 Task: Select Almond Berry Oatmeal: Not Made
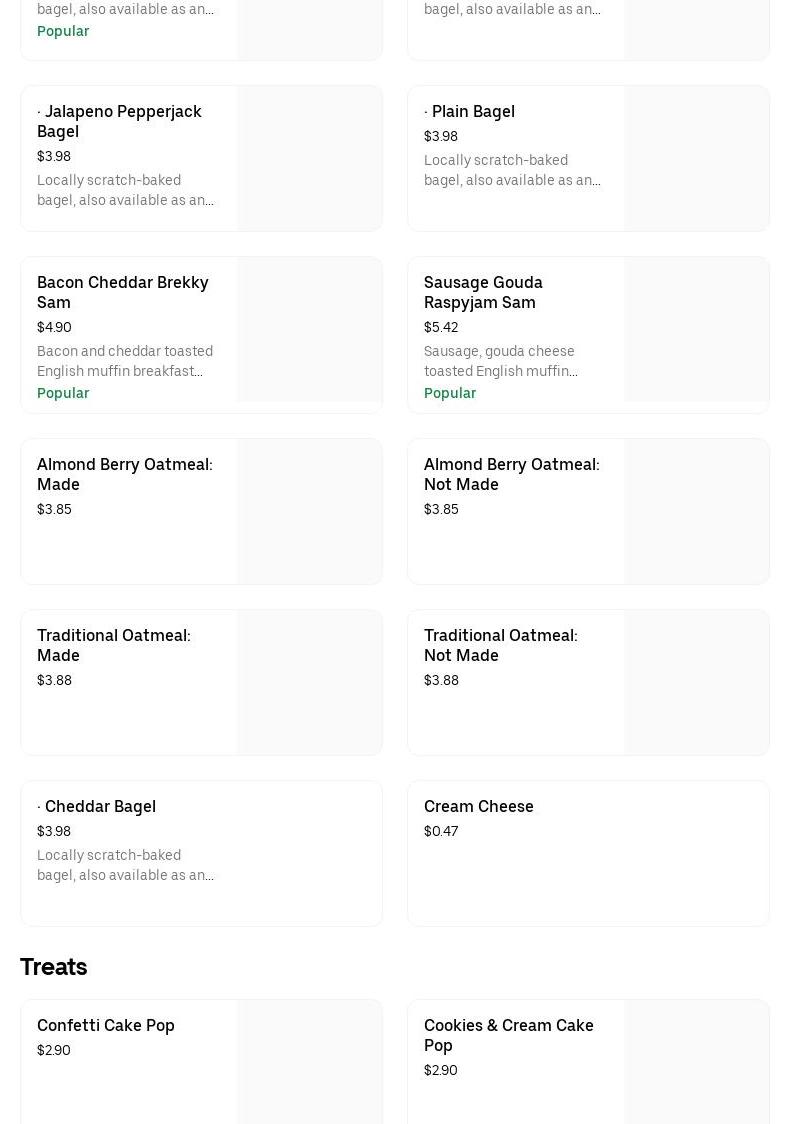pos(511,474)
